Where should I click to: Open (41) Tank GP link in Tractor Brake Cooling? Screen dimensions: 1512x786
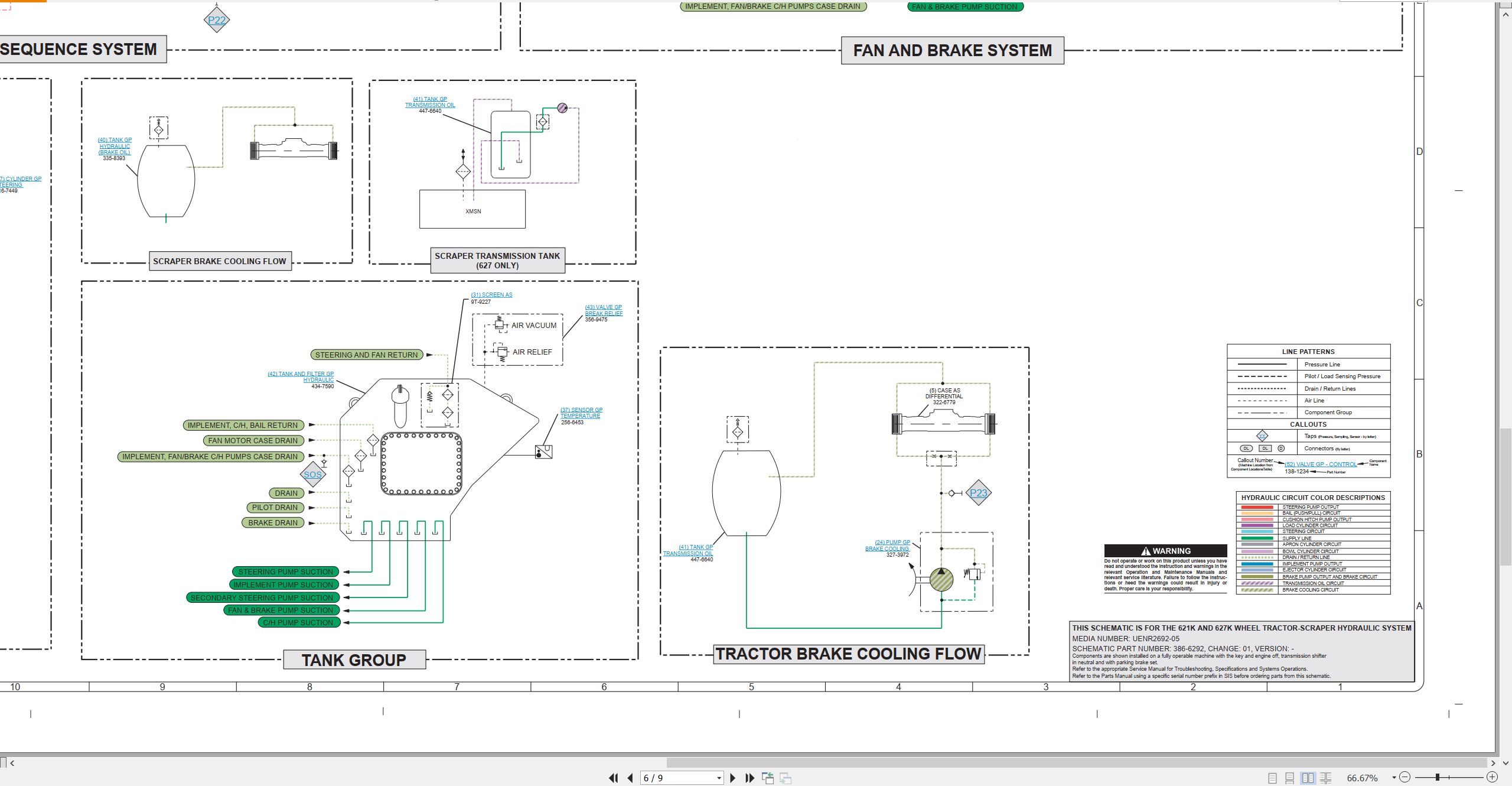688,550
